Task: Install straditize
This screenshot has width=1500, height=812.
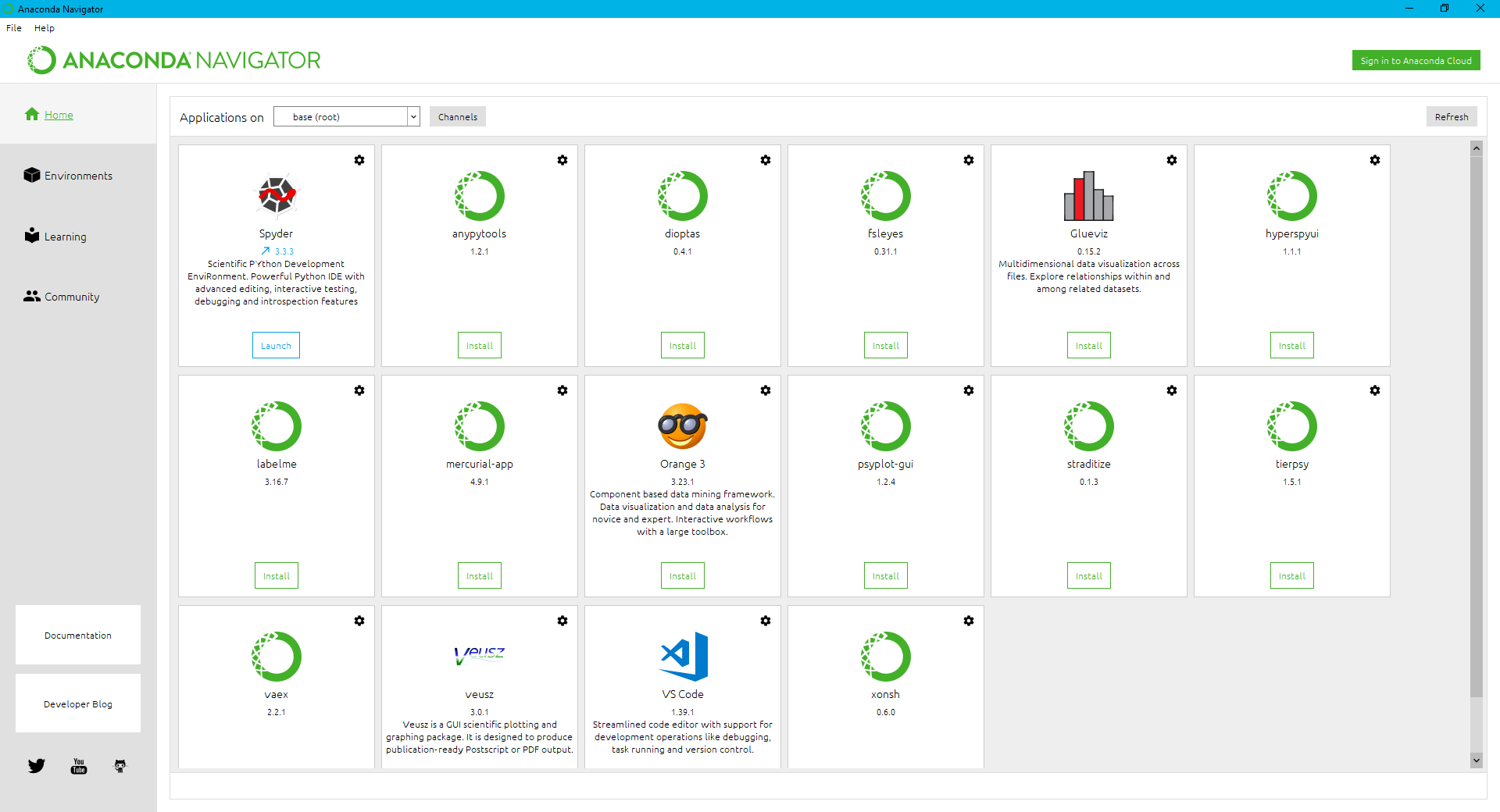Action: (1089, 576)
